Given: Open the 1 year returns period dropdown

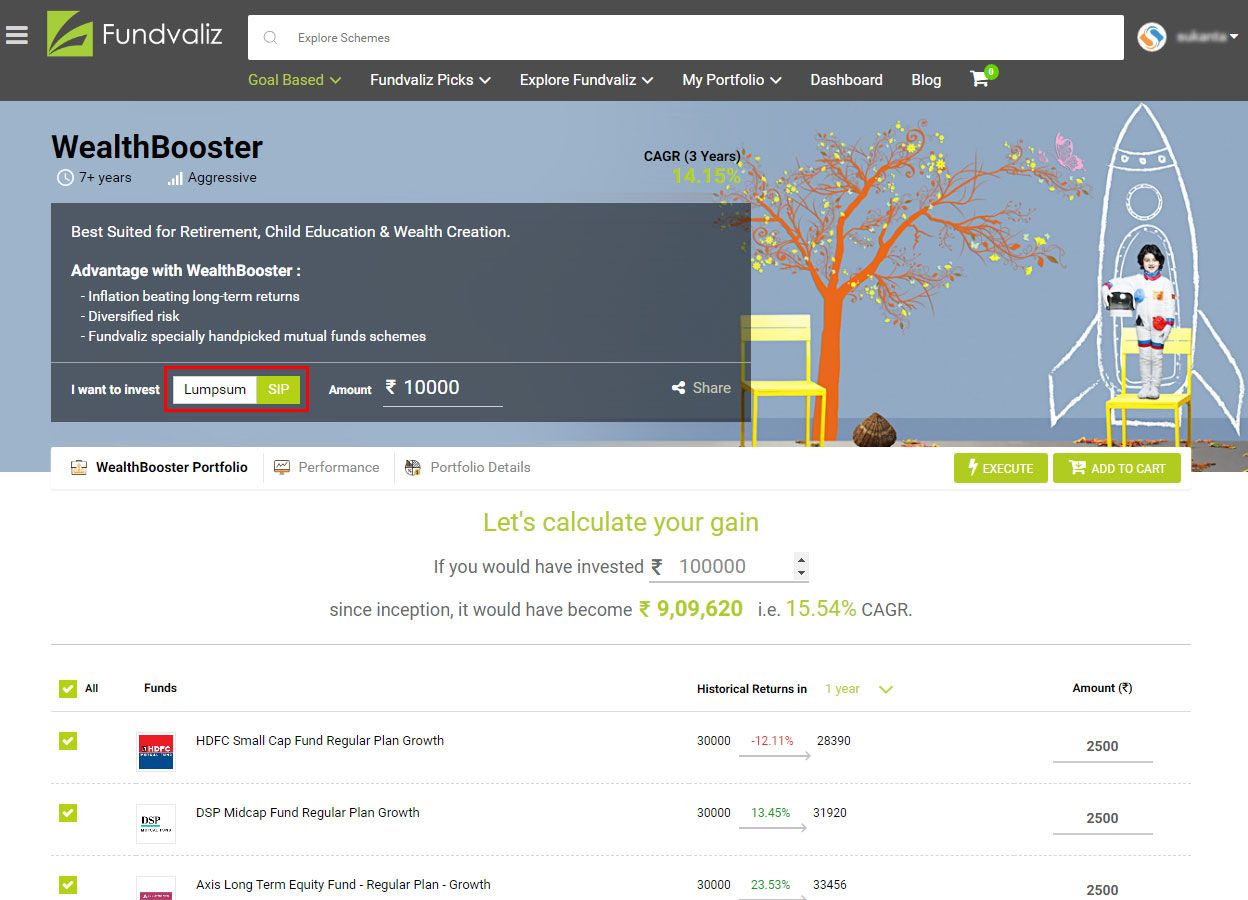Looking at the screenshot, I should coord(858,689).
